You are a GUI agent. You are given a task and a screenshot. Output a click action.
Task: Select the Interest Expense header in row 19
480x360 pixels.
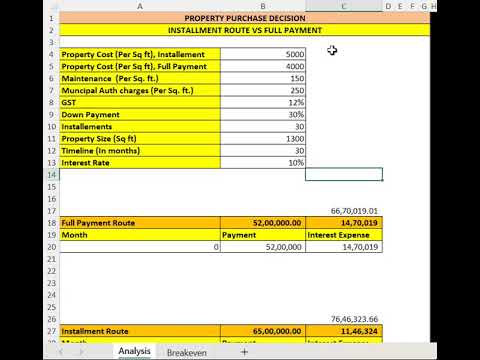point(344,235)
